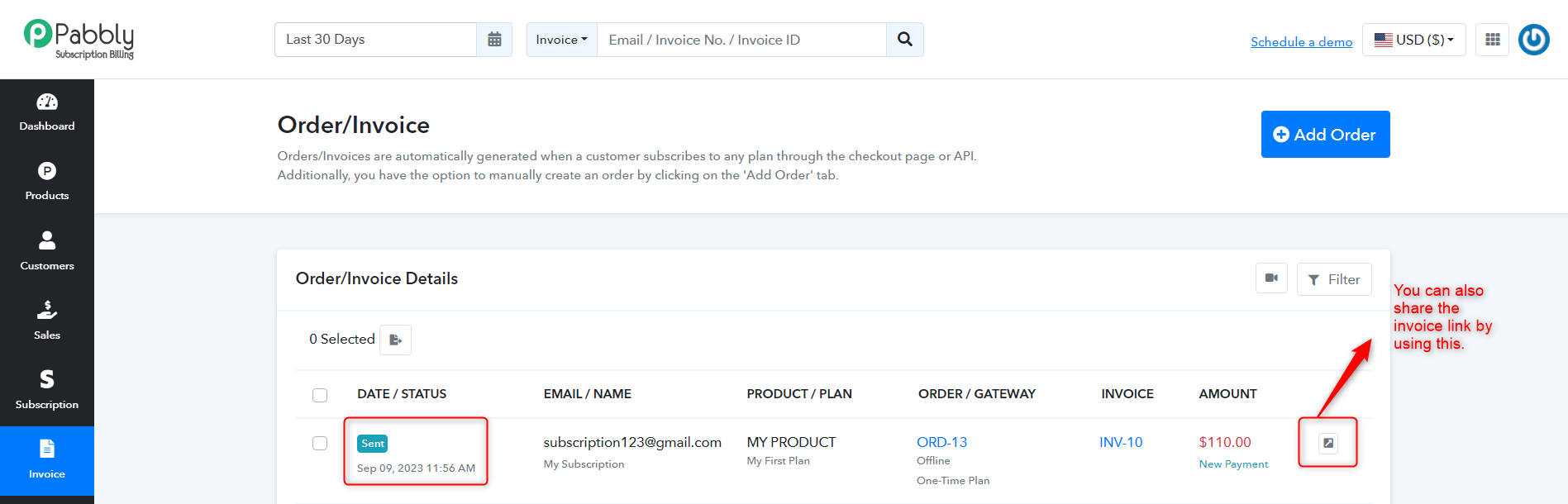The image size is (1568, 504).
Task: Toggle the select all header checkbox
Action: click(320, 395)
